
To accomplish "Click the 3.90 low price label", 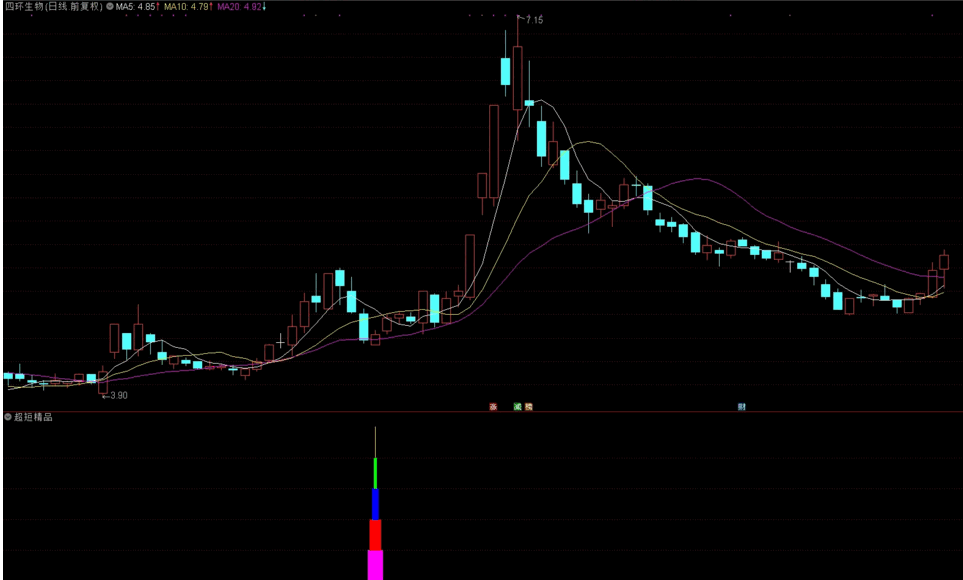I will pyautogui.click(x=119, y=396).
